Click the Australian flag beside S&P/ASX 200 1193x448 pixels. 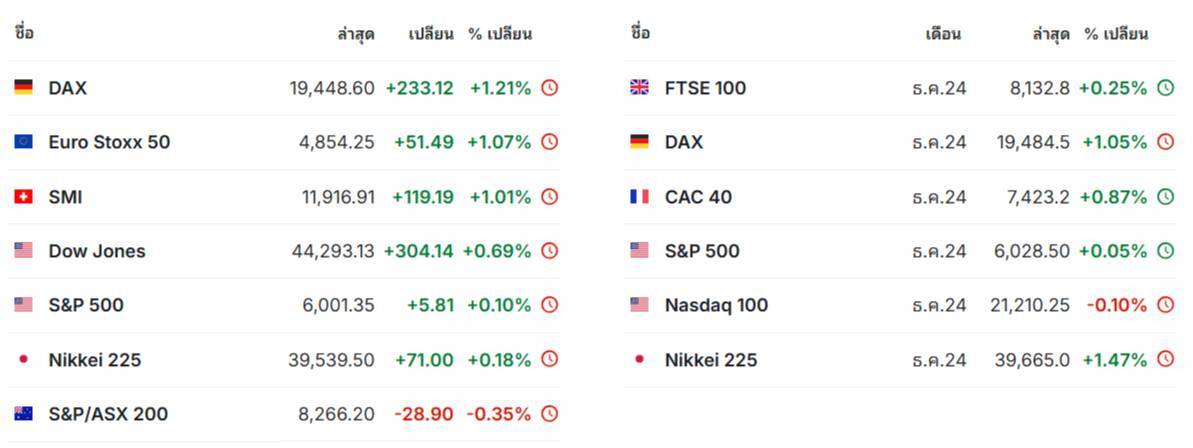point(24,415)
